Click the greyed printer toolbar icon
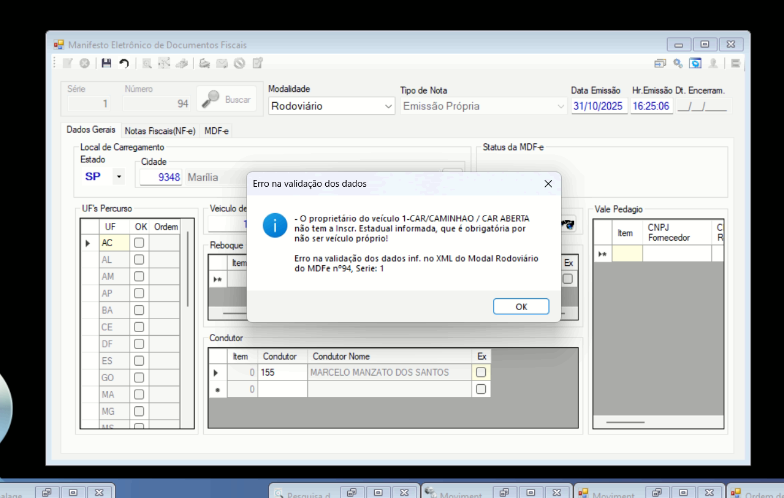The image size is (784, 498). (182, 63)
